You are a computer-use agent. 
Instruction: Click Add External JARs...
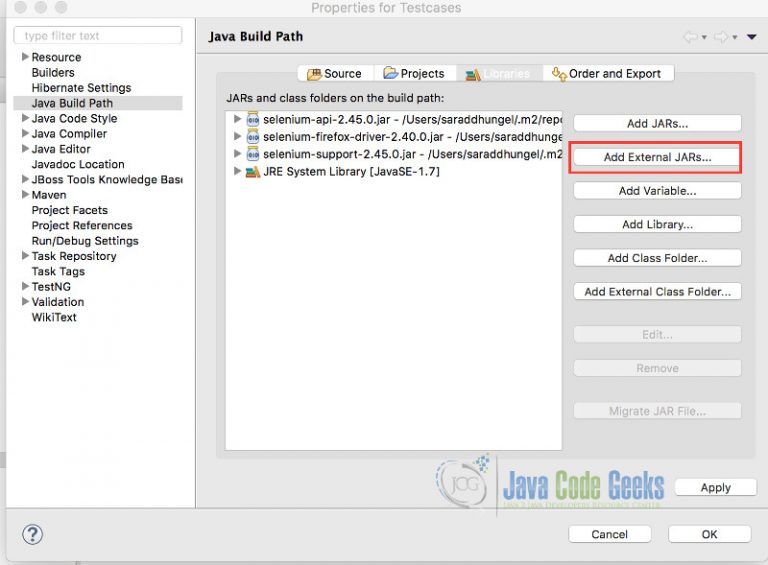tap(657, 157)
